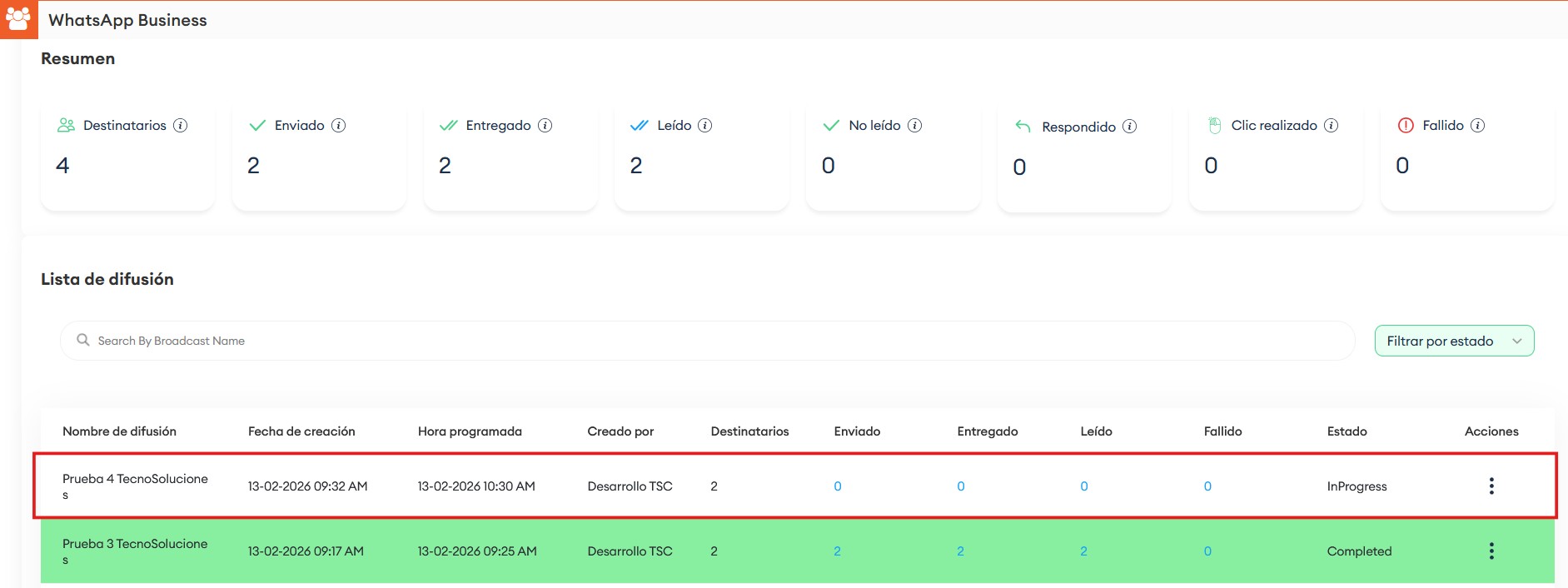Image resolution: width=1568 pixels, height=588 pixels.
Task: Click info icon beside Fallido card
Action: tap(1477, 126)
